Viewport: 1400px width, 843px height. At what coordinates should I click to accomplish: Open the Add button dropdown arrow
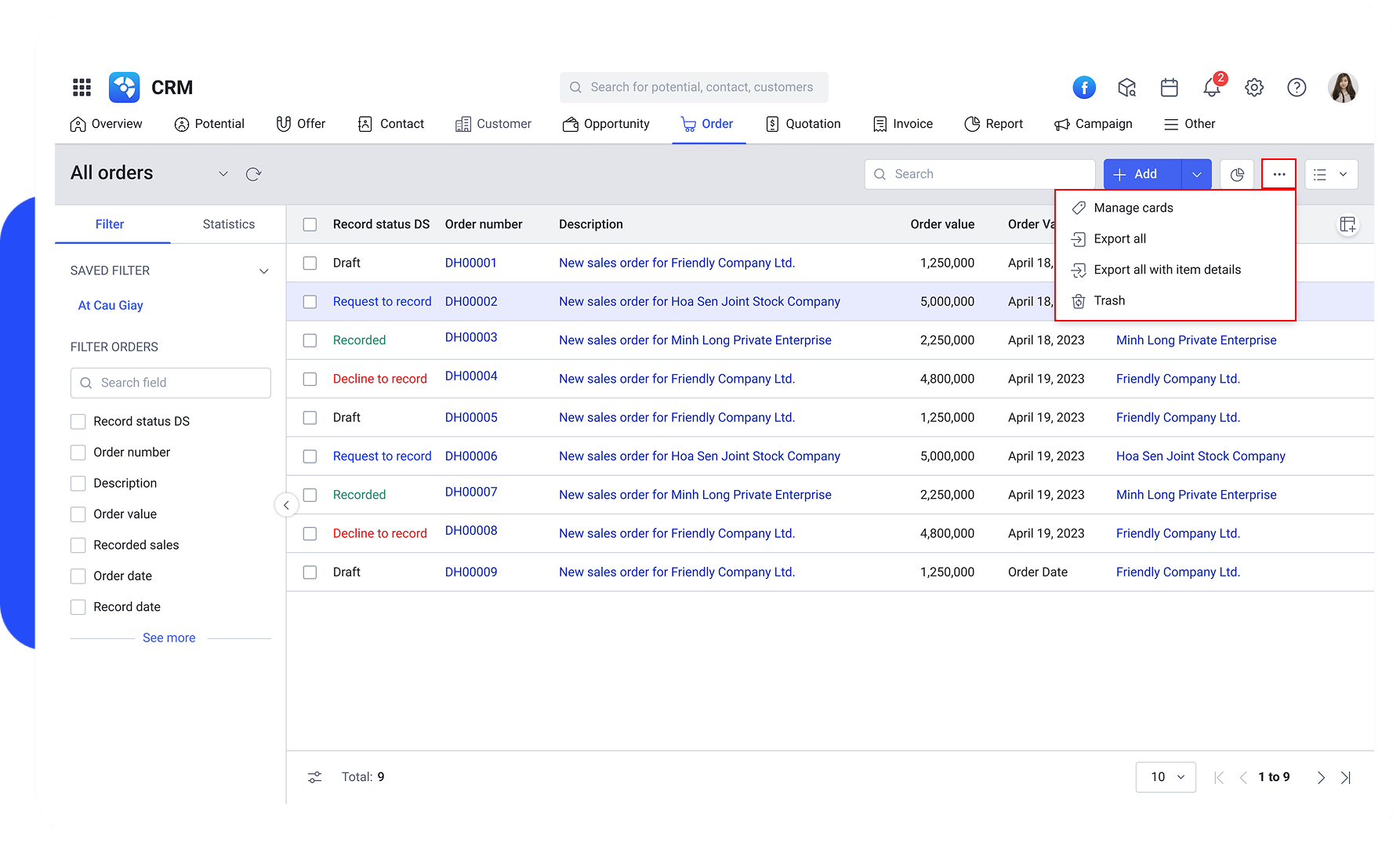[x=1196, y=173]
